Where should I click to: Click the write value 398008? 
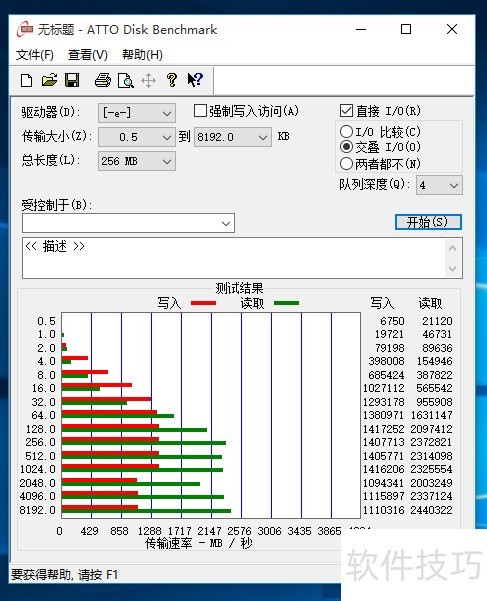click(386, 361)
